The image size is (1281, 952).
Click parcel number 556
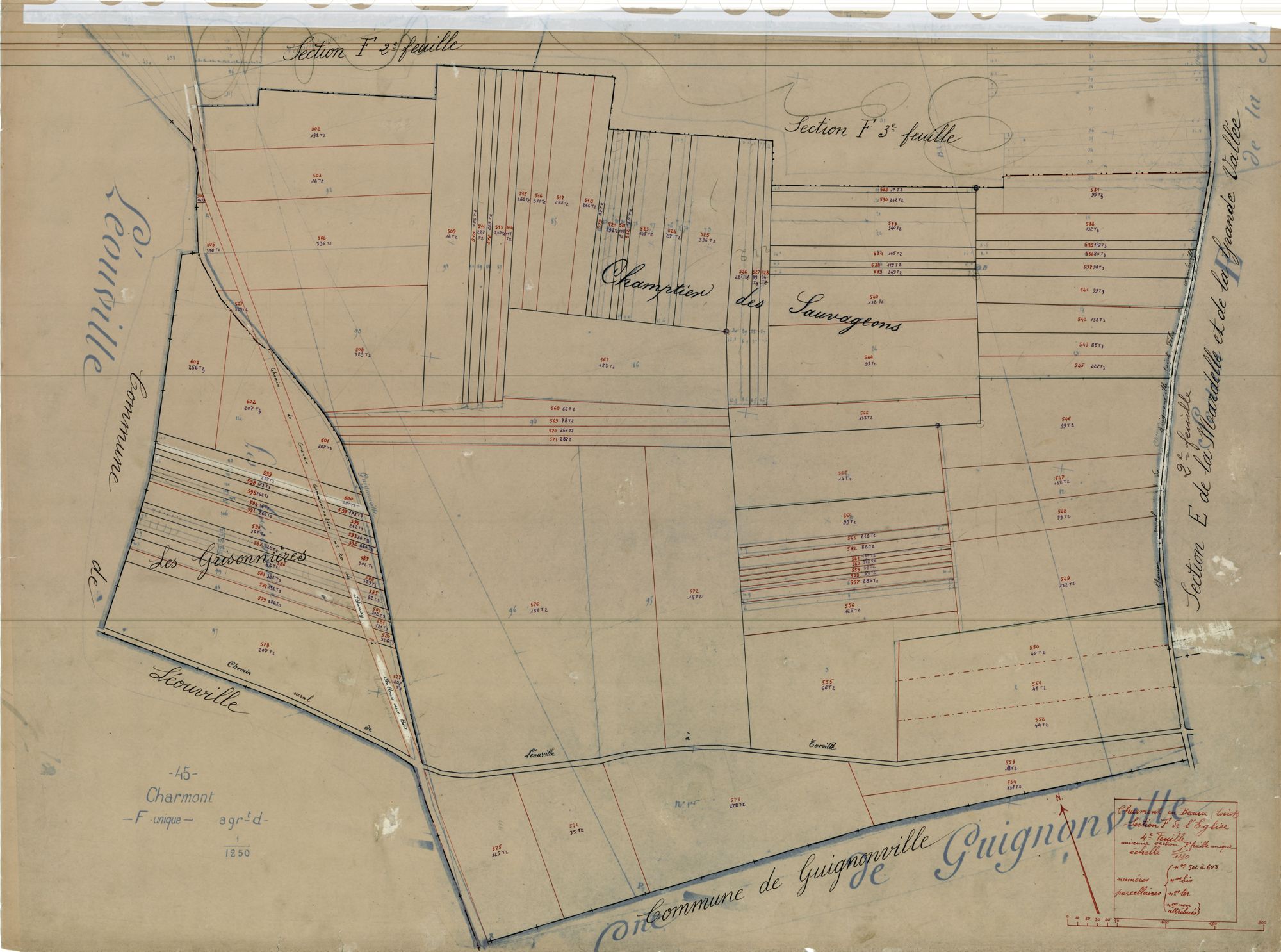849,605
